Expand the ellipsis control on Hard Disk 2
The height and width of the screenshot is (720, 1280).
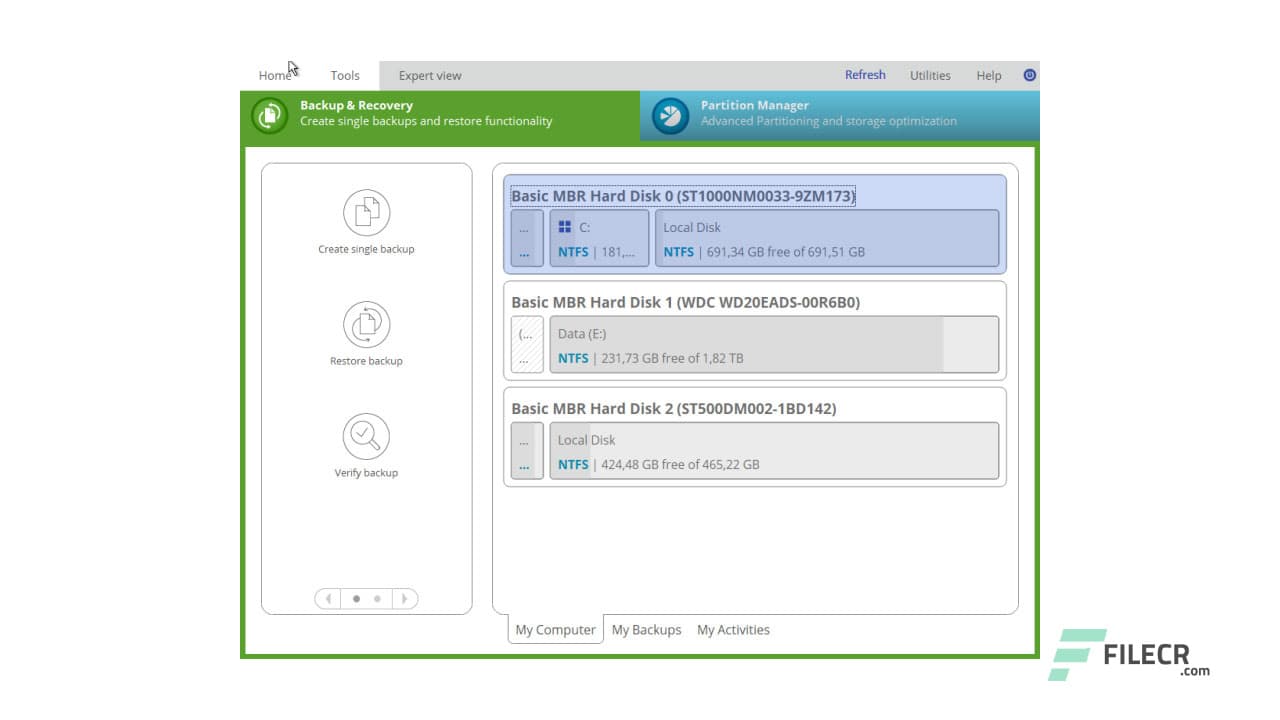tap(526, 451)
